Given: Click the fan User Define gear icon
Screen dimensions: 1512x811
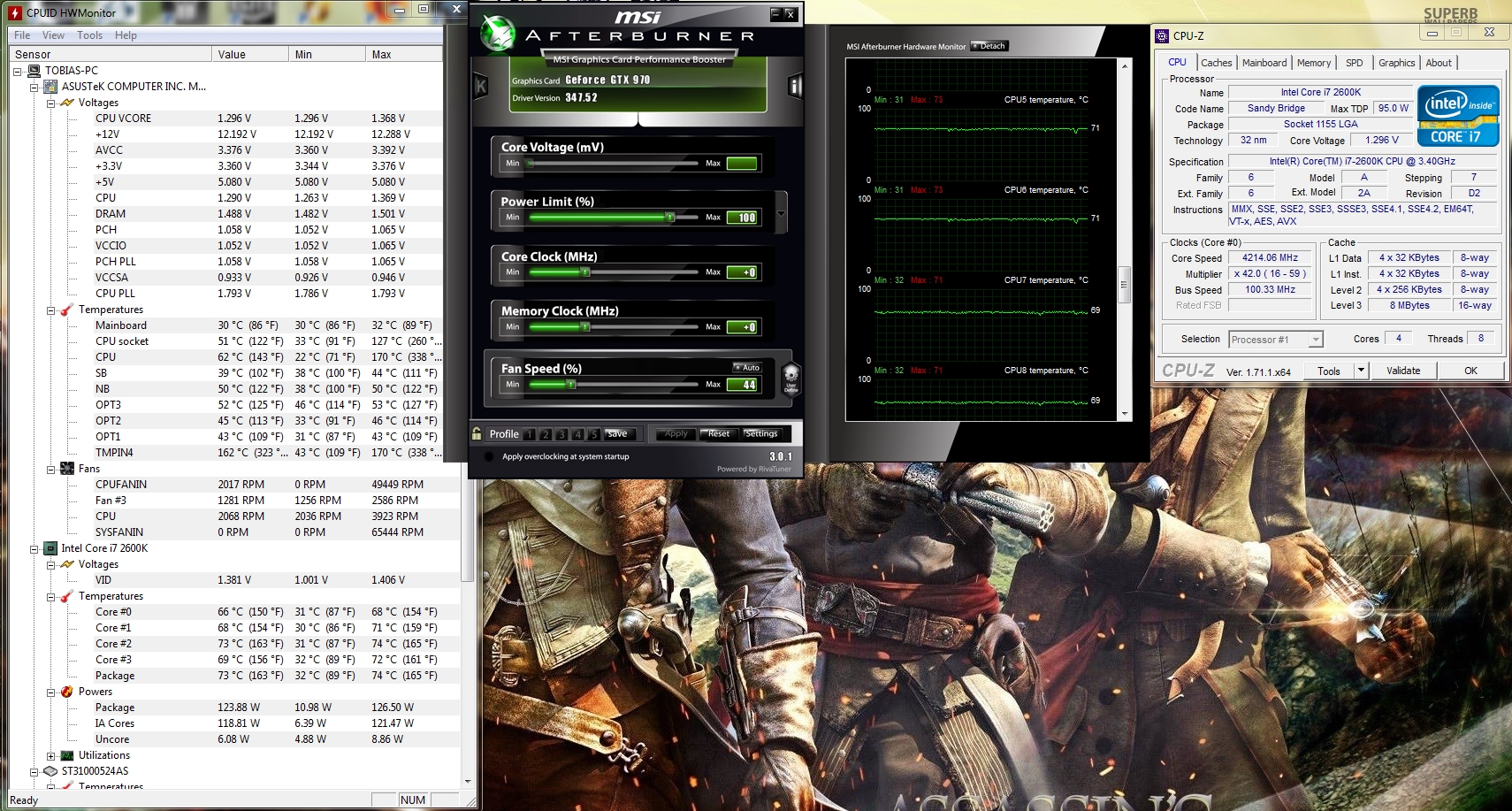Looking at the screenshot, I should [x=791, y=377].
